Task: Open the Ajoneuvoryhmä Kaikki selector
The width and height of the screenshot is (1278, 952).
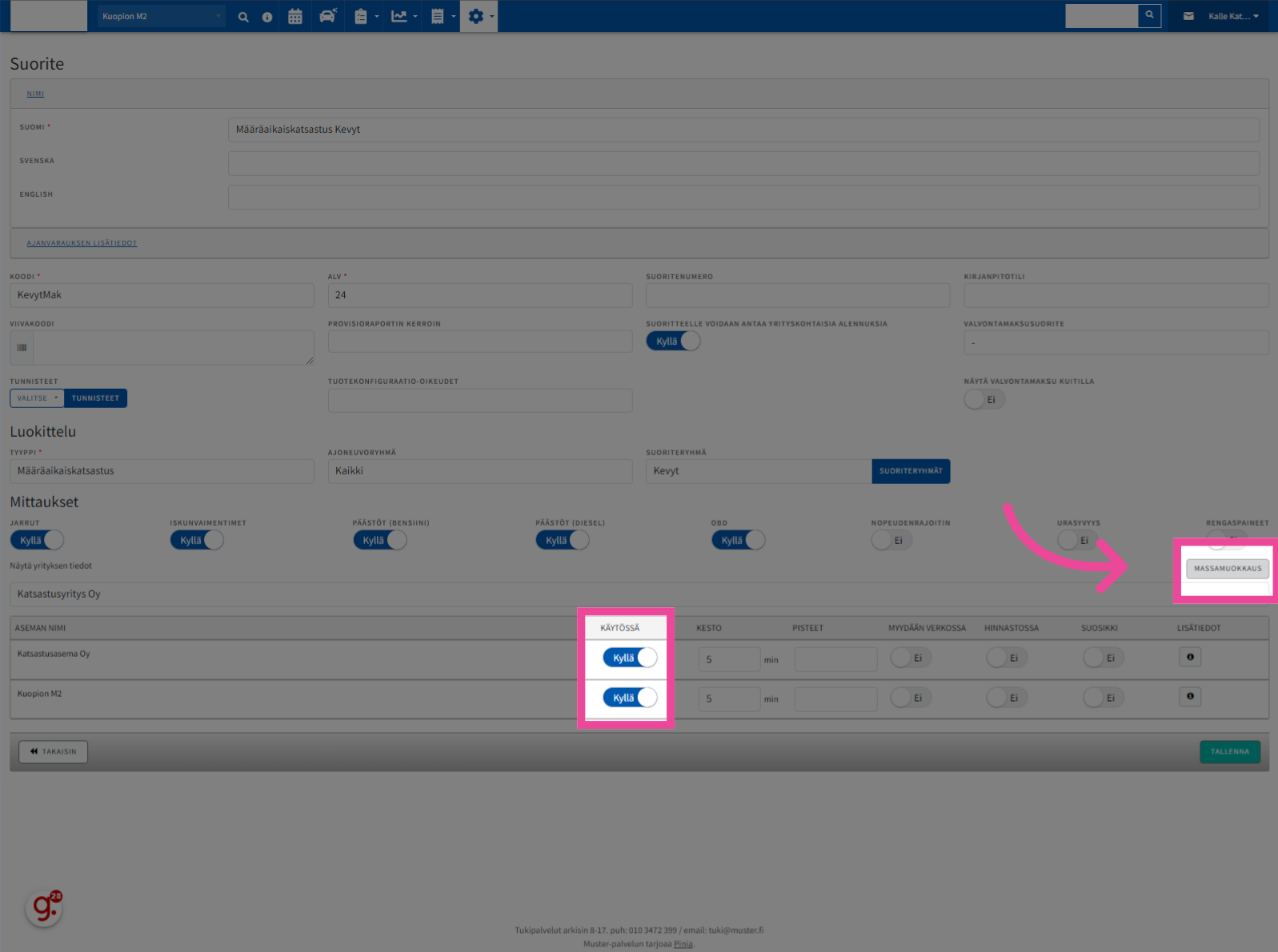Action: pyautogui.click(x=480, y=471)
